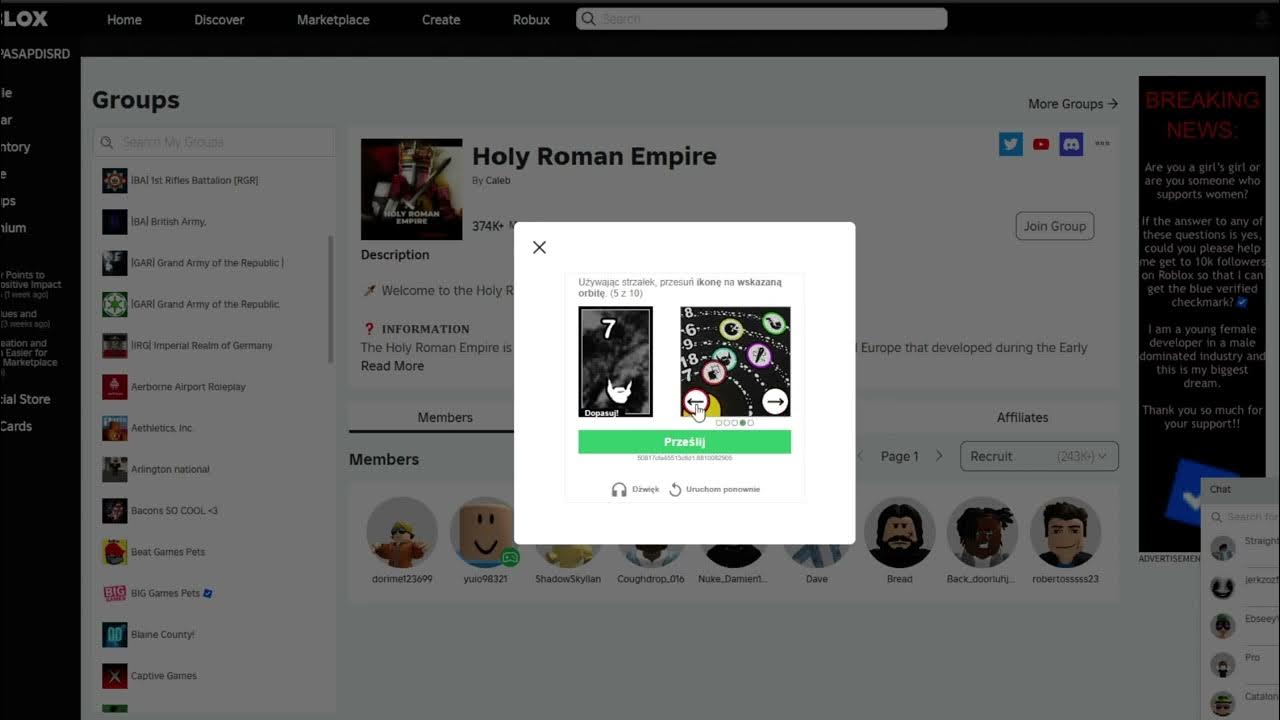Click the Join Group button
Viewport: 1280px width, 720px height.
pos(1054,226)
